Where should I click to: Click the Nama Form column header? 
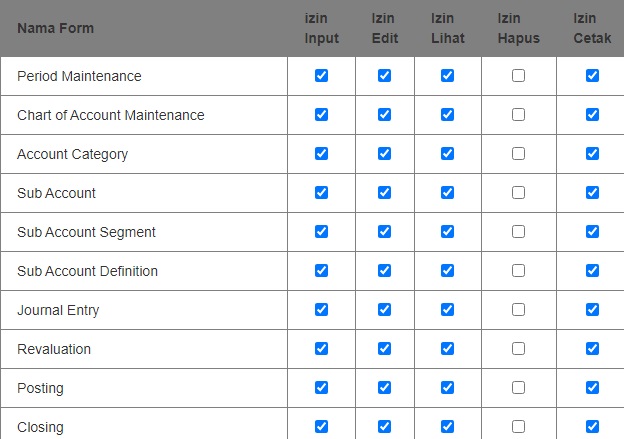click(55, 28)
